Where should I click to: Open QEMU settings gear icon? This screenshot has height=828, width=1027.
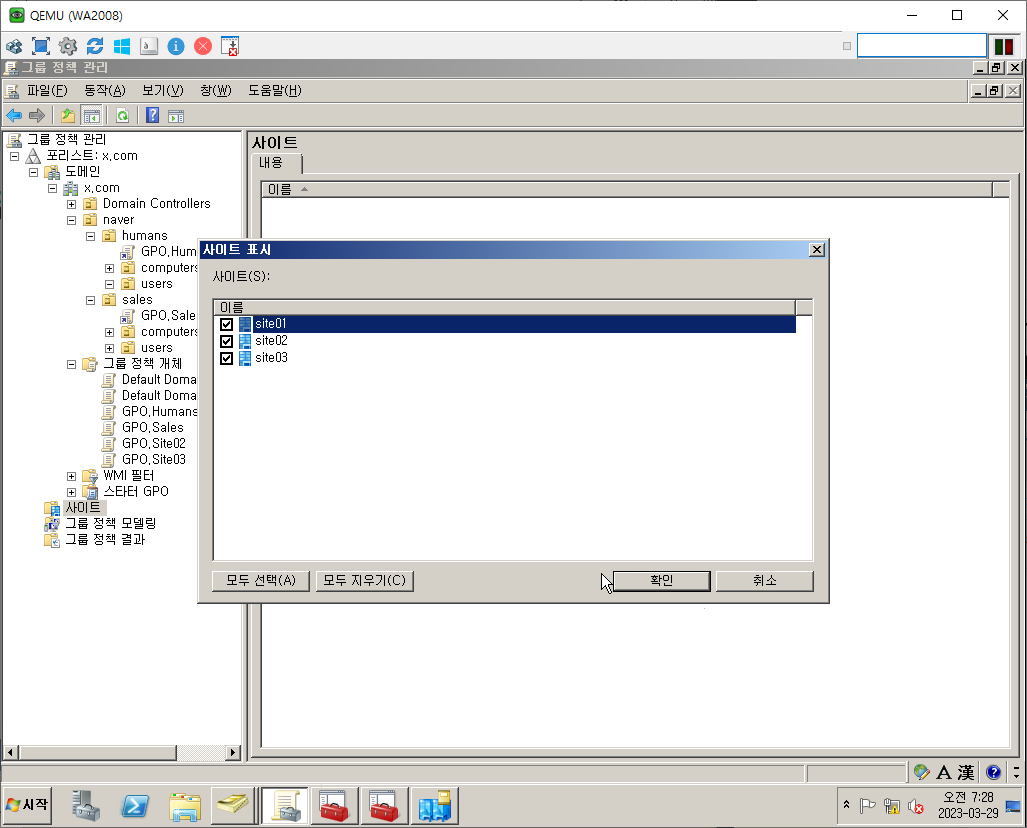click(x=68, y=46)
